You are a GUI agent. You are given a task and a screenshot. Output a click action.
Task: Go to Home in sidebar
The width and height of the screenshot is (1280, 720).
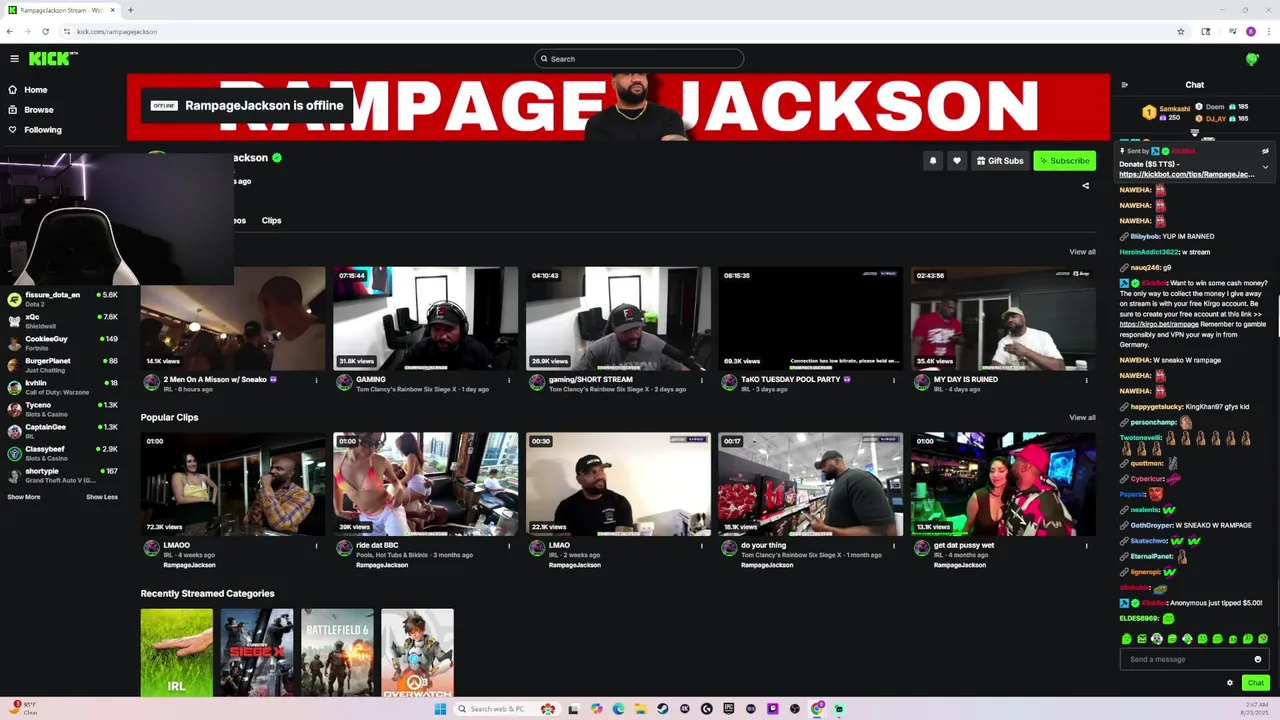28,90
